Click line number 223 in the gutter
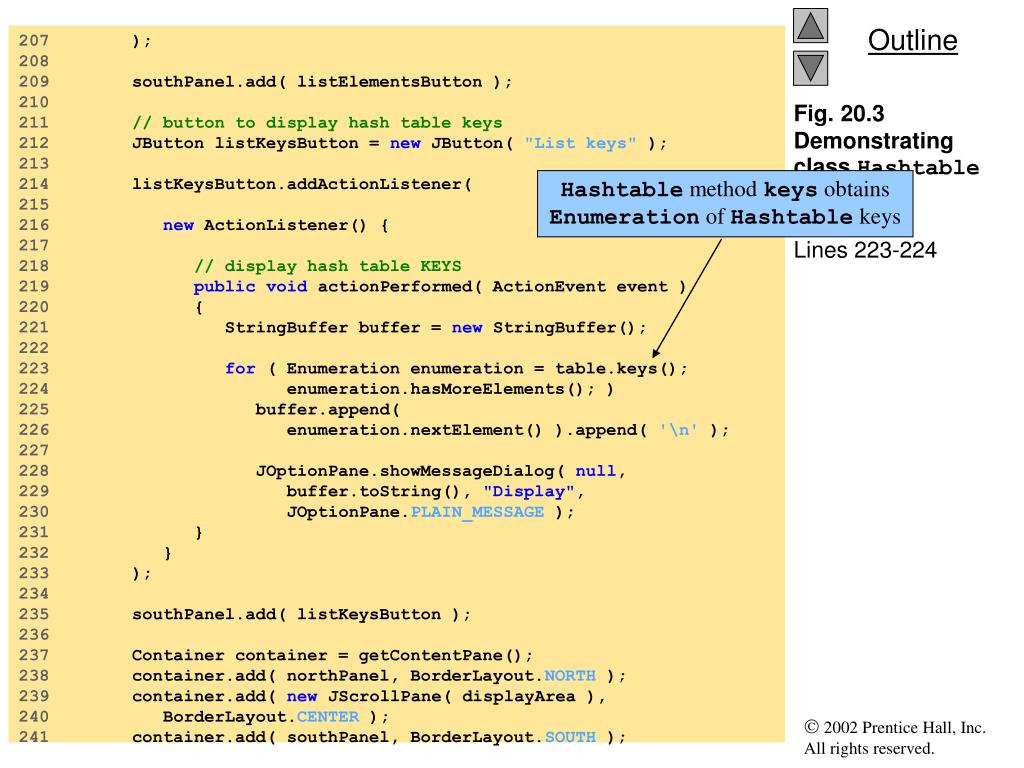Screen dimensions: 1024x768 pos(35,368)
